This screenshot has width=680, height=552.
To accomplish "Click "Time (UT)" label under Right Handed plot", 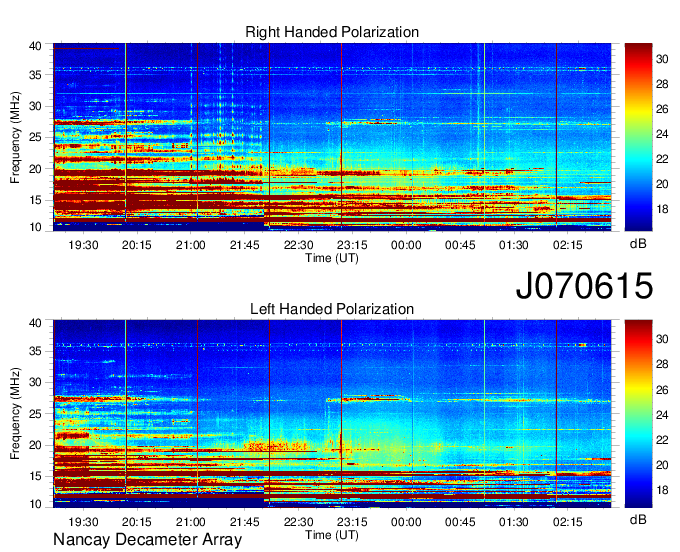I will [x=332, y=258].
